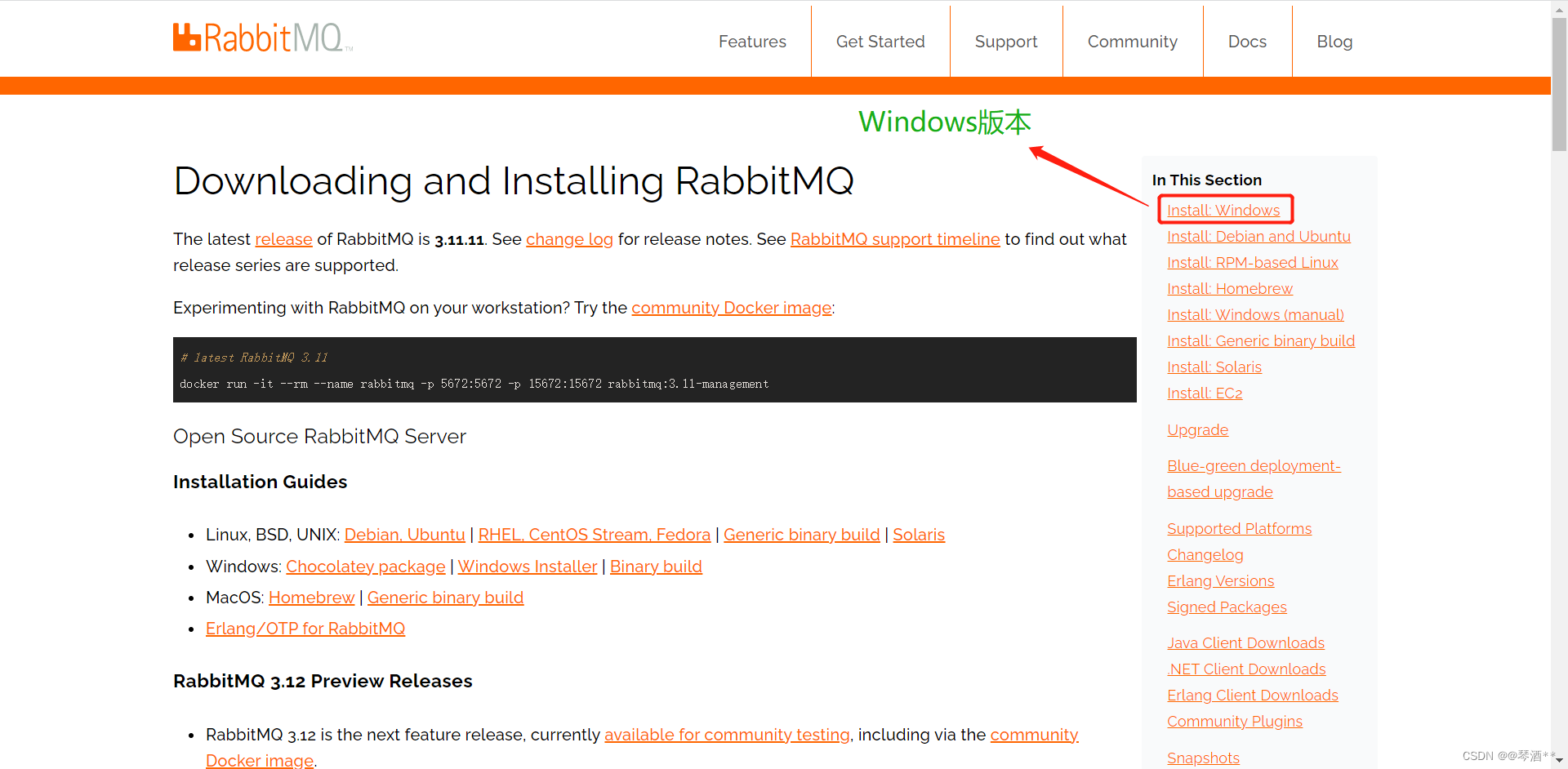This screenshot has width=1568, height=769.
Task: Open the Changelog sidebar link
Action: (x=1205, y=555)
